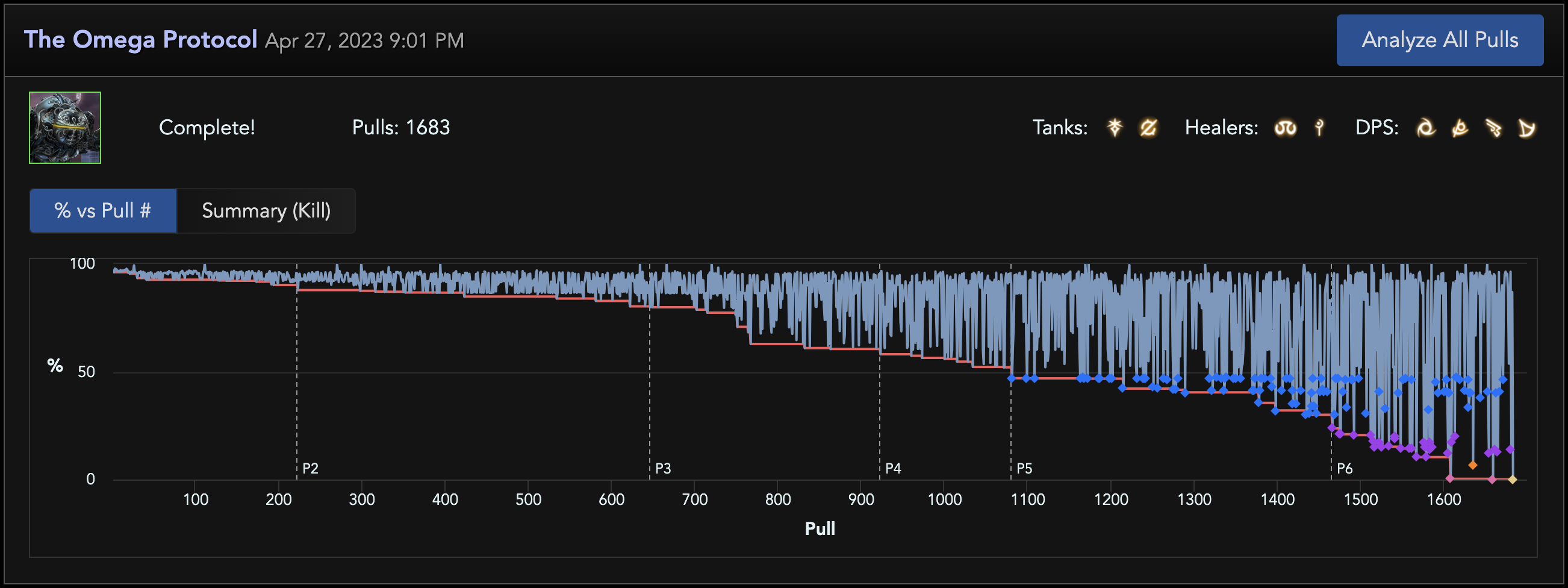
Task: Click the P3 phase marker label
Action: (x=663, y=468)
